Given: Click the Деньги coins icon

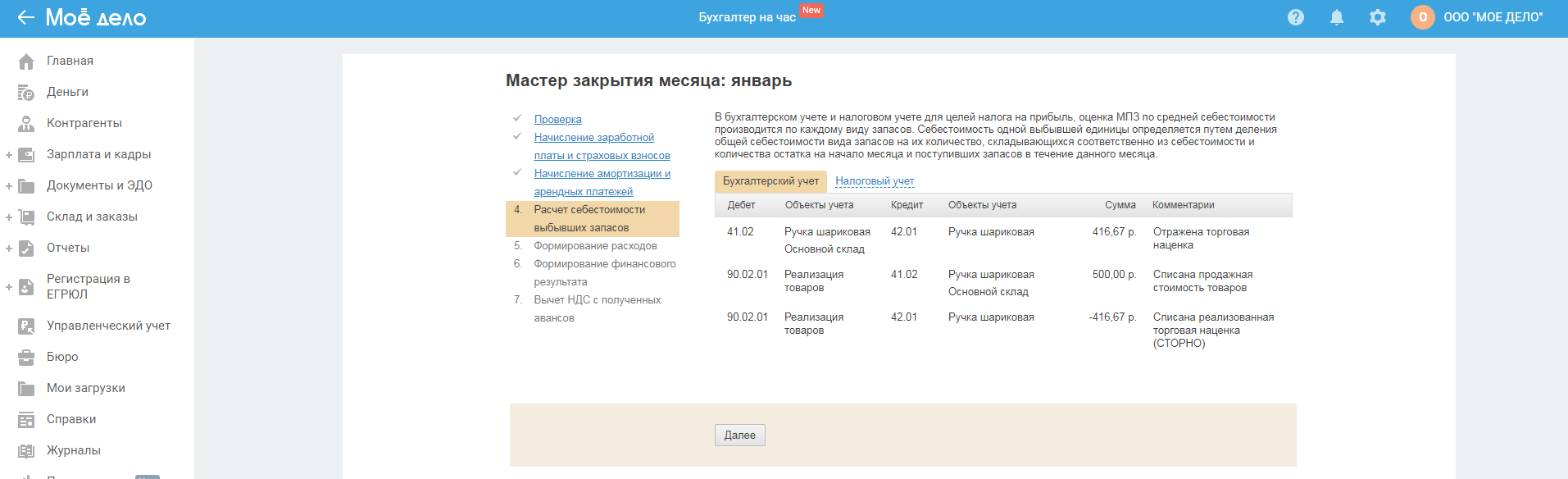Looking at the screenshot, I should (26, 93).
